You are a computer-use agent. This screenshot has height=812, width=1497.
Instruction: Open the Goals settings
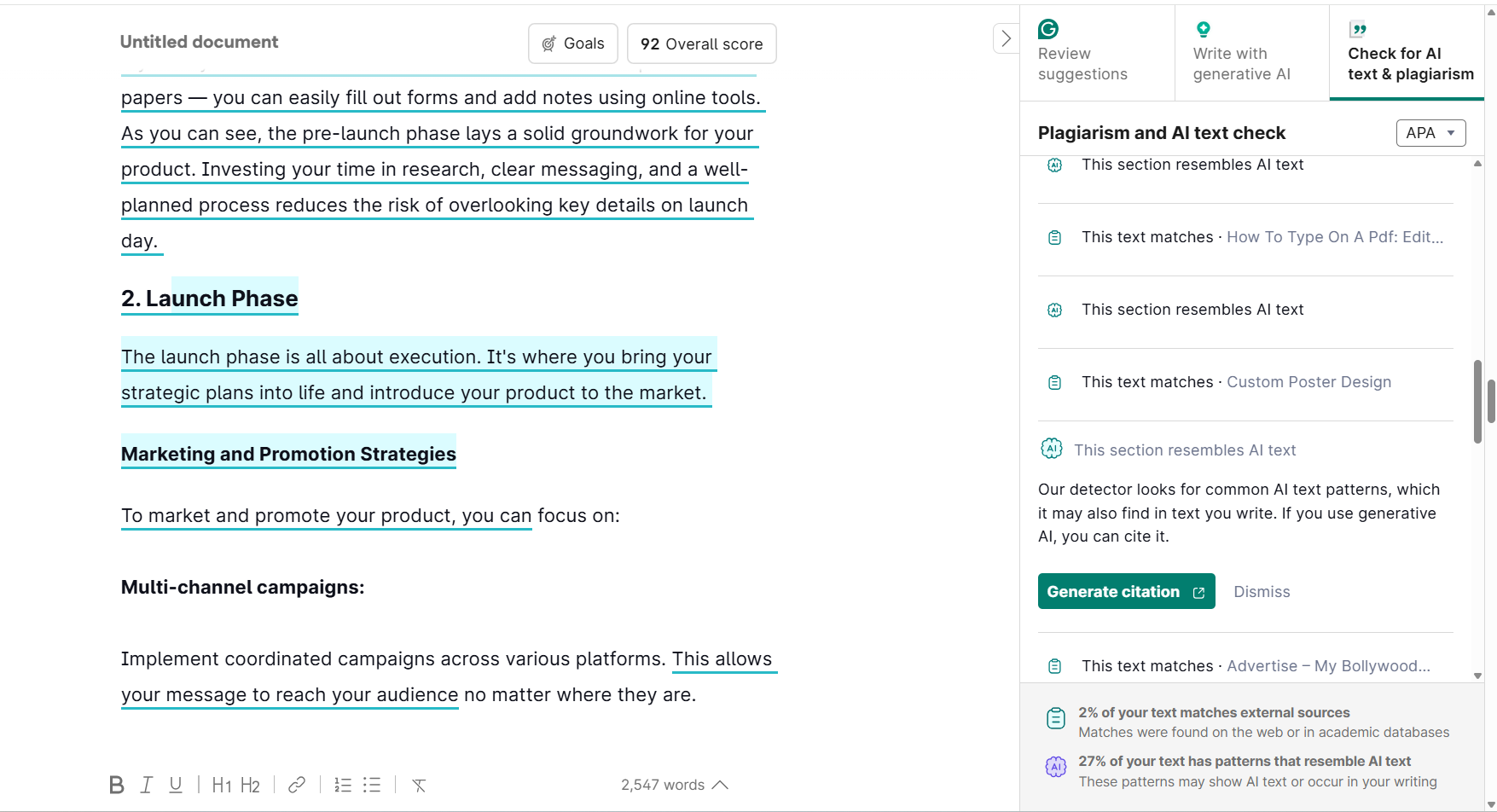pyautogui.click(x=573, y=43)
